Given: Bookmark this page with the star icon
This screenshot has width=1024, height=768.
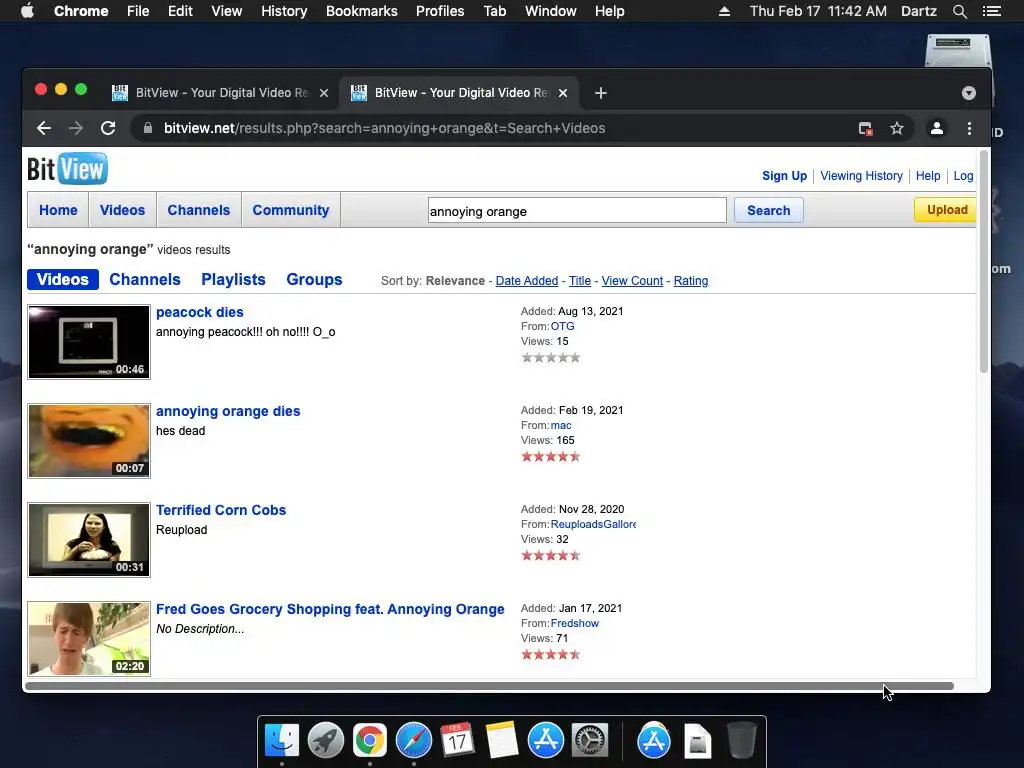Looking at the screenshot, I should pyautogui.click(x=897, y=129).
